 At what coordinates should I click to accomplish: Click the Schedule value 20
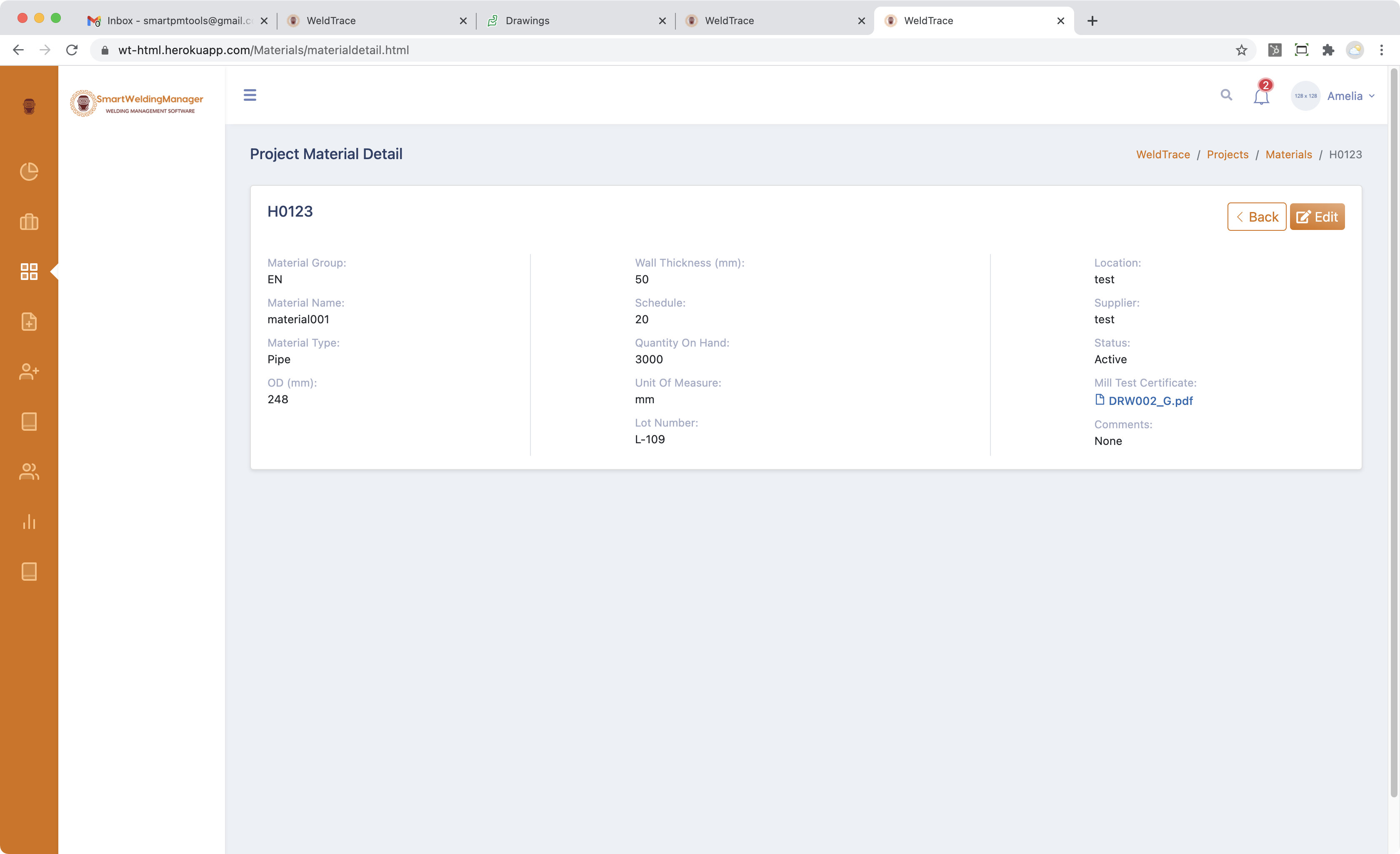(642, 320)
